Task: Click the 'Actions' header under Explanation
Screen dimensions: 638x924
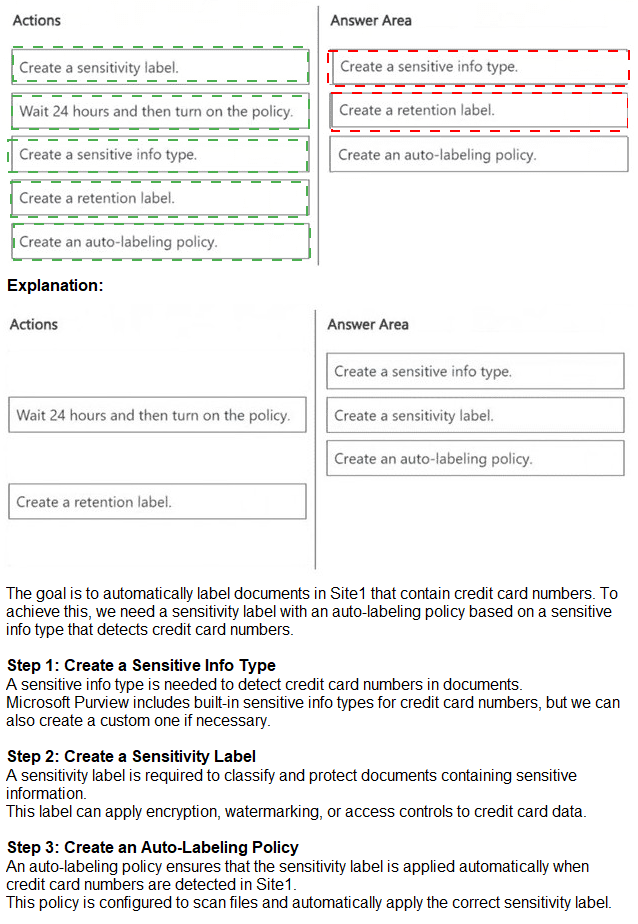Action: (x=34, y=324)
